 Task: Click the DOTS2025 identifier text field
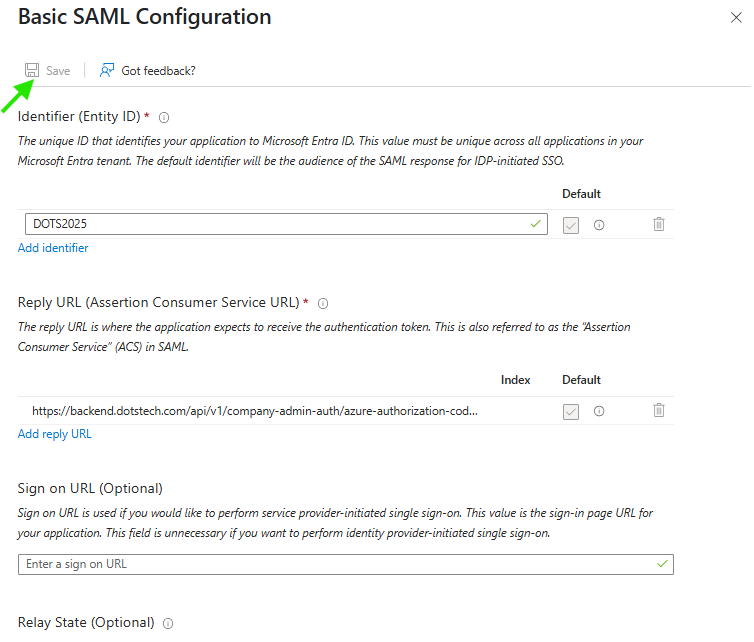280,224
